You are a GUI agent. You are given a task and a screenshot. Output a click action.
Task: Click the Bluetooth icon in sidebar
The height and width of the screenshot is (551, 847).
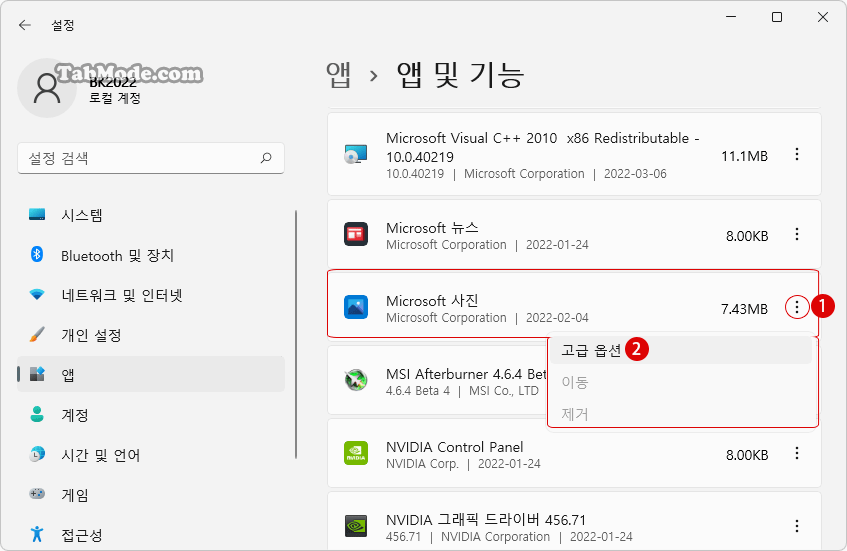tap(37, 254)
